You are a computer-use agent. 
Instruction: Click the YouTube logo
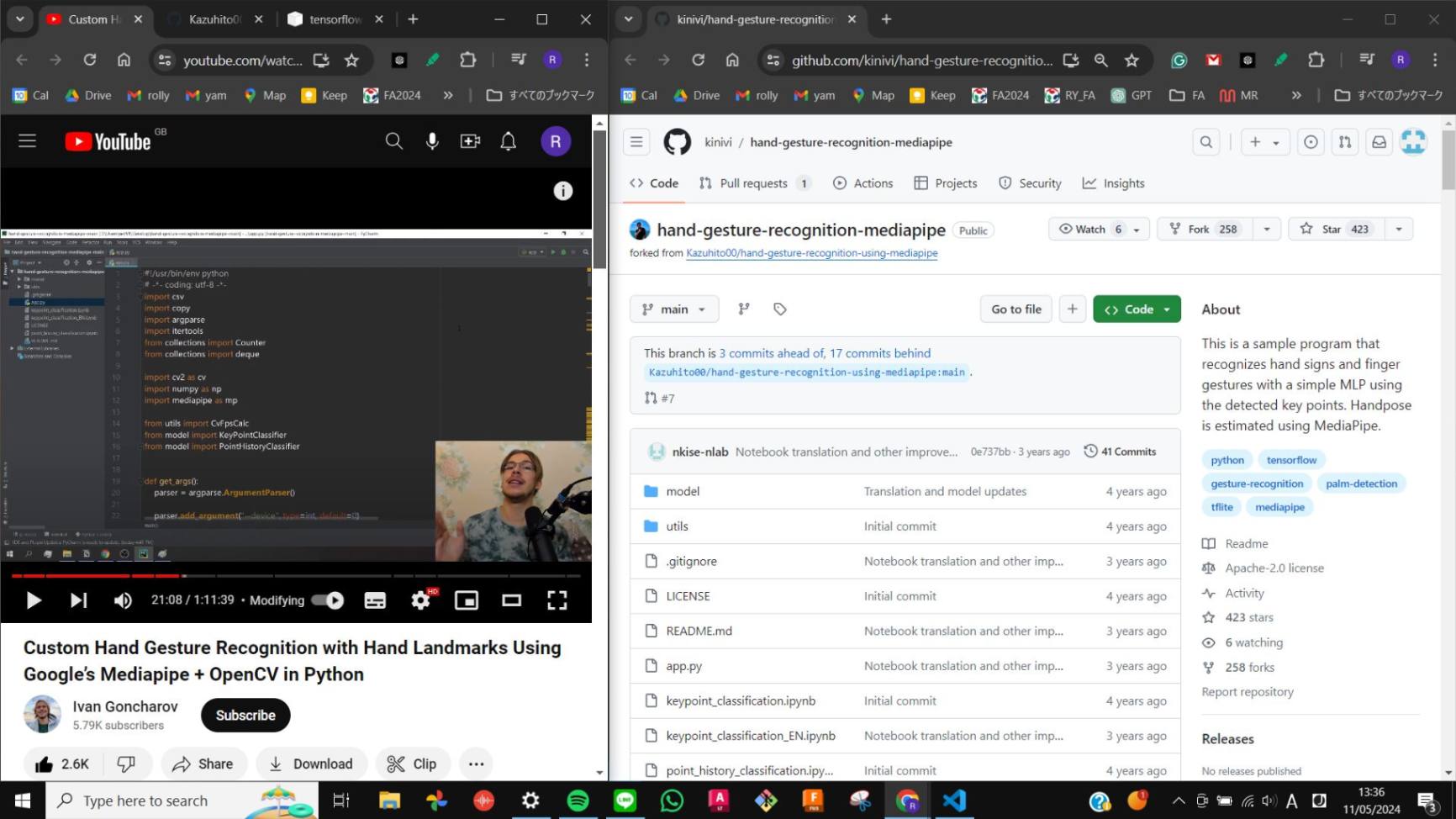pos(108,141)
